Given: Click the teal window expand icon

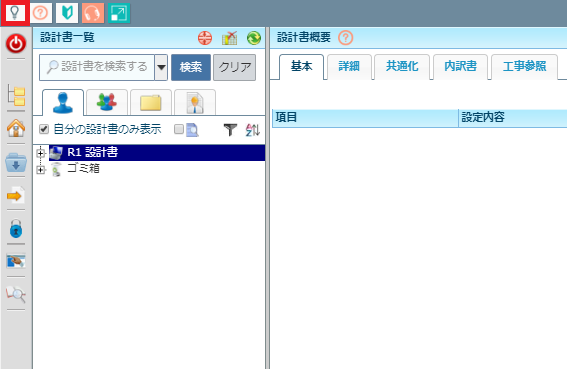Looking at the screenshot, I should [119, 13].
